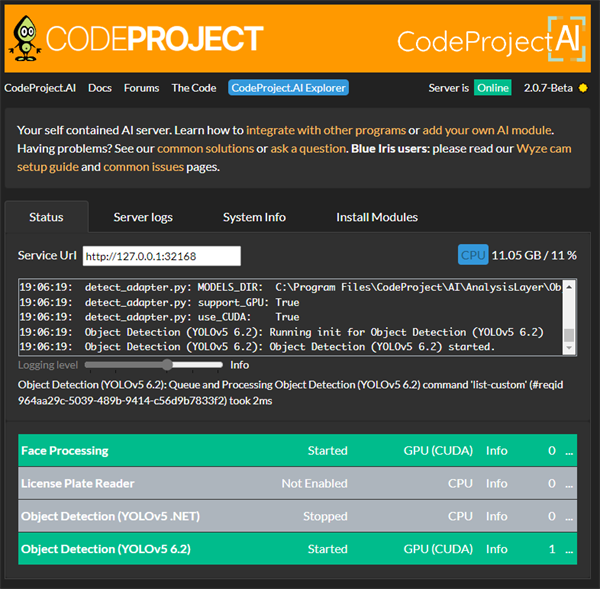Viewport: 600px width, 589px height.
Task: Click log panel scroll up arrow
Action: pyautogui.click(x=569, y=287)
